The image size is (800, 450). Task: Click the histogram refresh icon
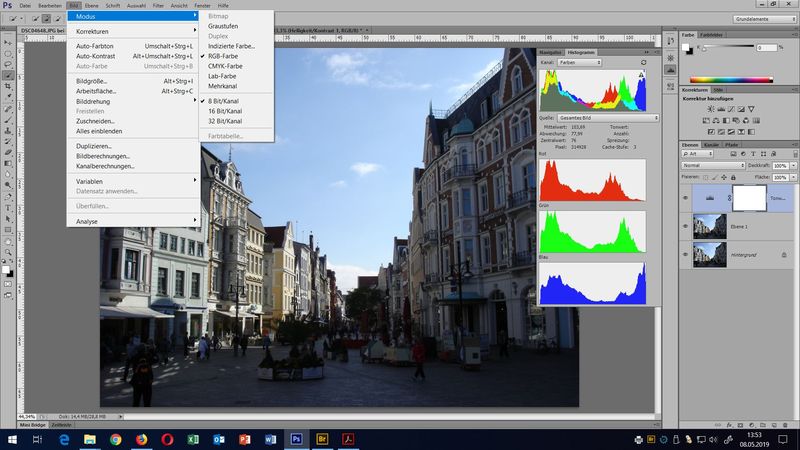[x=643, y=62]
